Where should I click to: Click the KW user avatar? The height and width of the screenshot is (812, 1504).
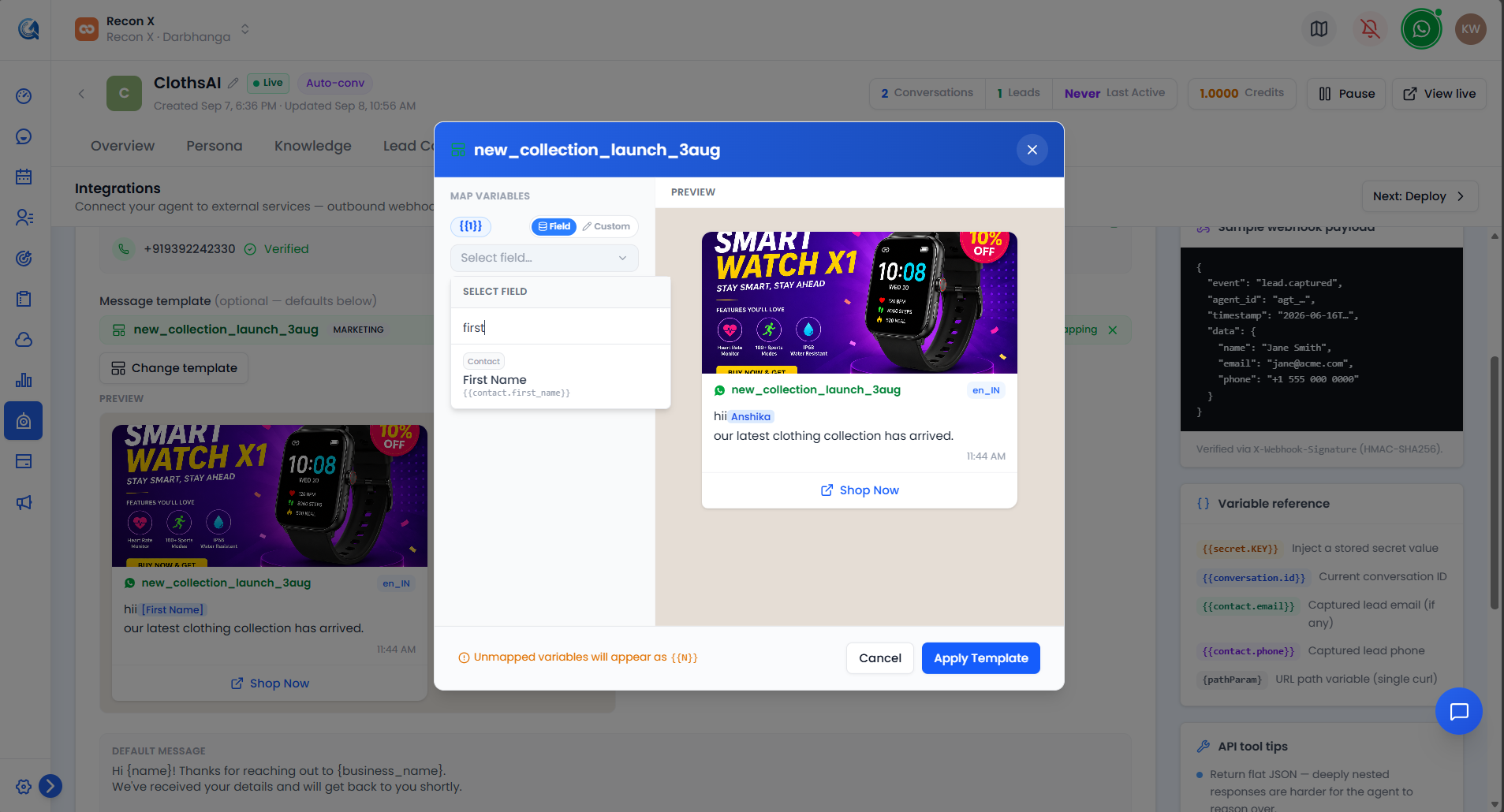[1471, 29]
